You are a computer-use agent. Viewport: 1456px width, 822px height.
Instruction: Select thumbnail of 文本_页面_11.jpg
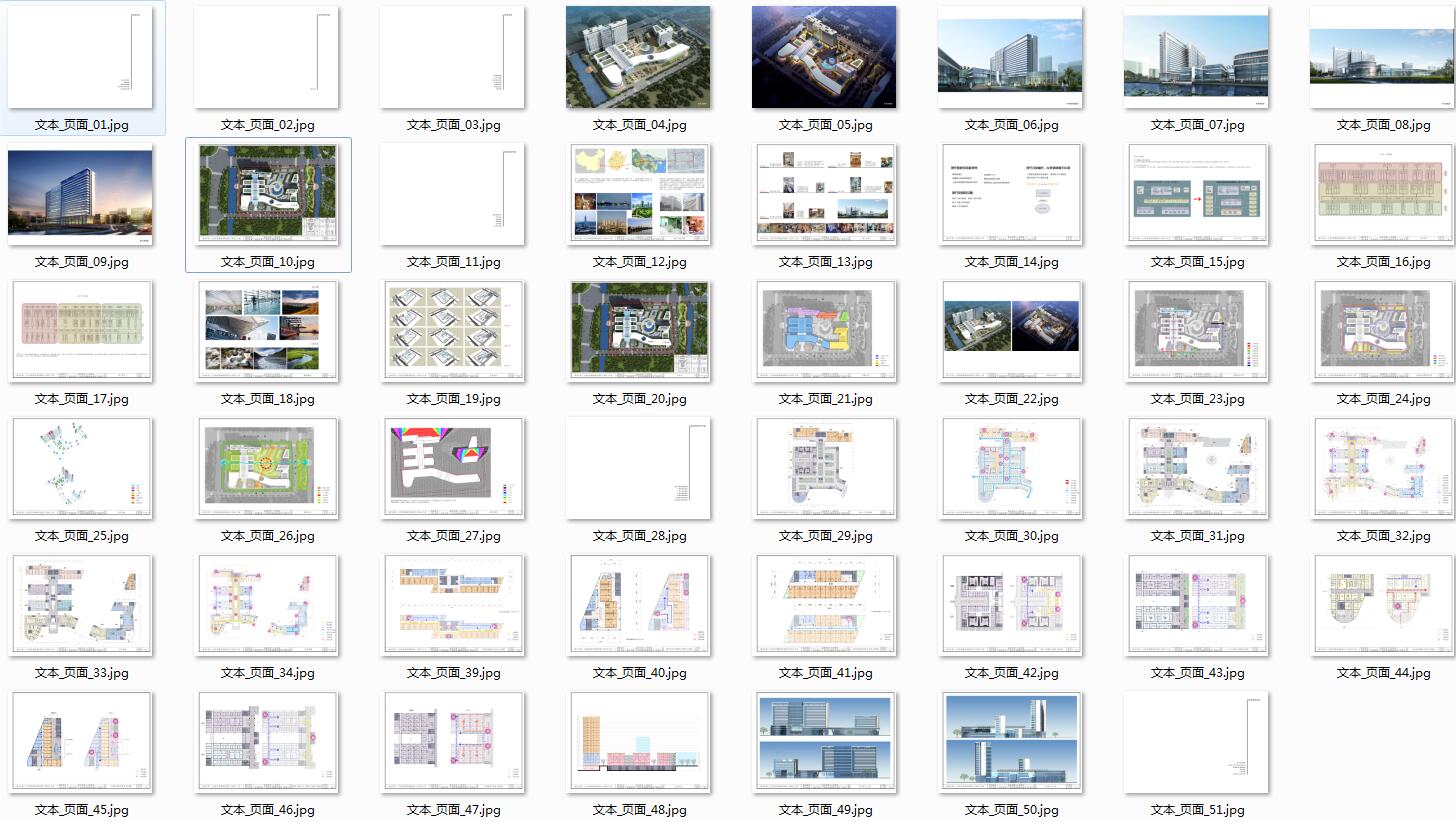point(452,195)
